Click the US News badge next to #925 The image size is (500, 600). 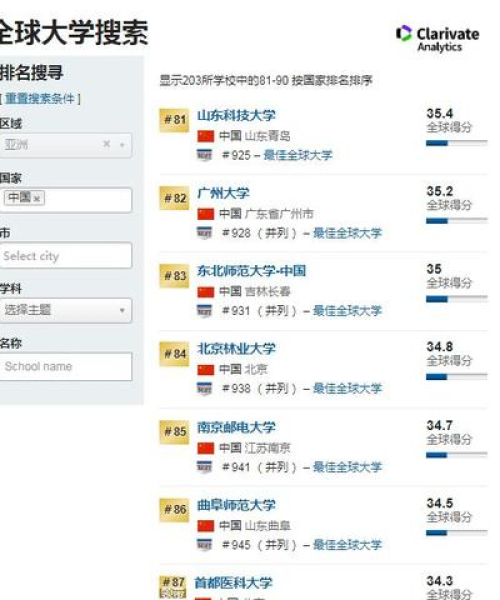point(204,155)
